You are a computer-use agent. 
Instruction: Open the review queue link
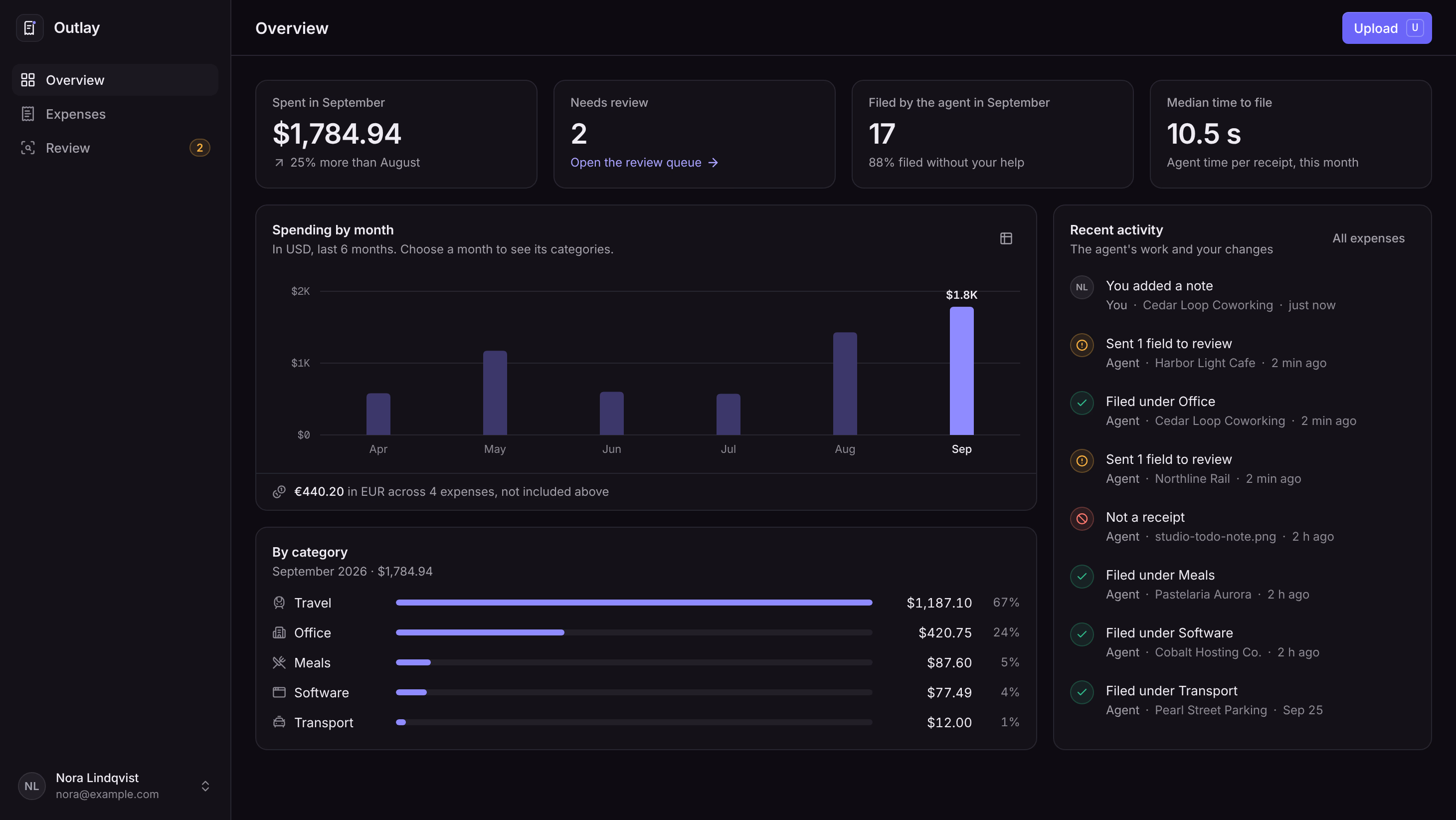pos(644,162)
